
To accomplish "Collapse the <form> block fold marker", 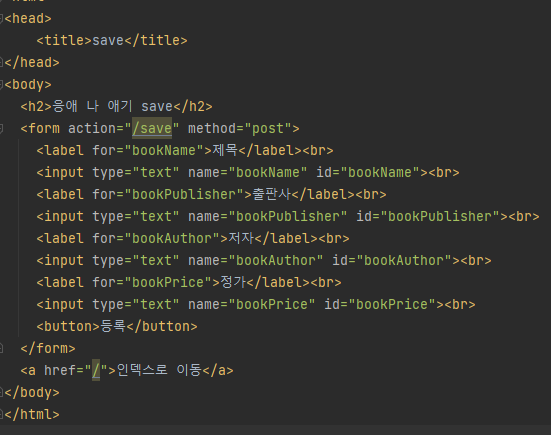I will coord(1,129).
